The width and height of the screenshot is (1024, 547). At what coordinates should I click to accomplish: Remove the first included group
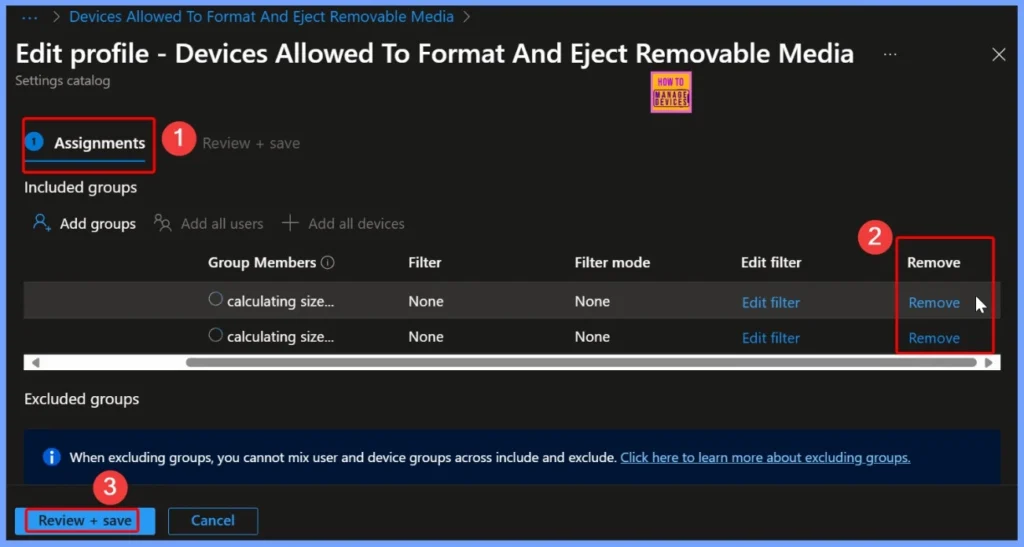(934, 302)
